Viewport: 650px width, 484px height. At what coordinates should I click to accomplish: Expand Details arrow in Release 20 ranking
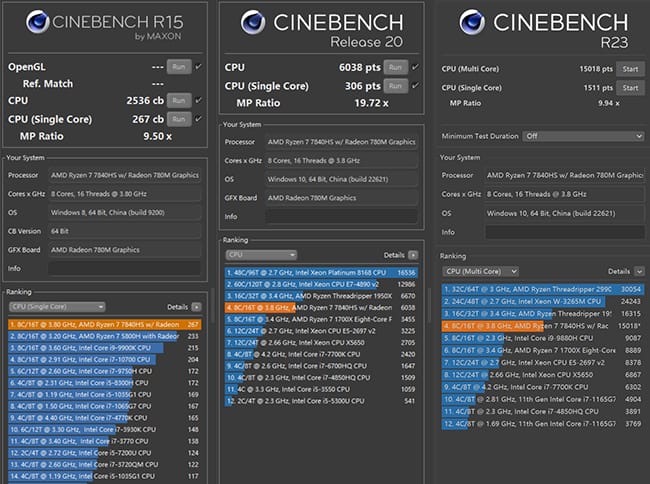413,255
